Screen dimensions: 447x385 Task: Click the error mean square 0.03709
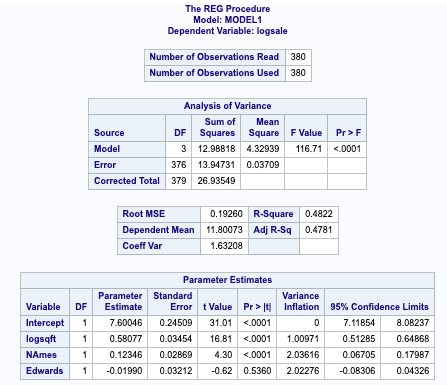[x=263, y=165]
